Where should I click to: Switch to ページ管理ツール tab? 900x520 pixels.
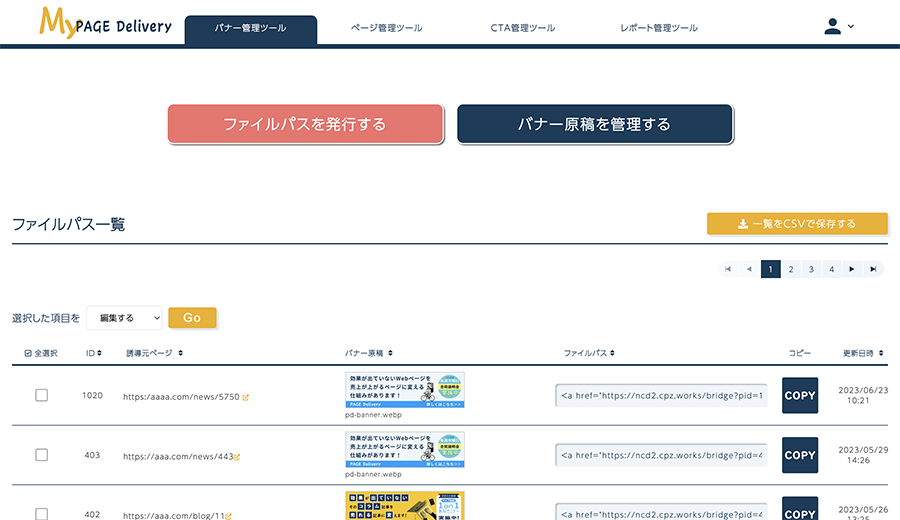tap(386, 28)
